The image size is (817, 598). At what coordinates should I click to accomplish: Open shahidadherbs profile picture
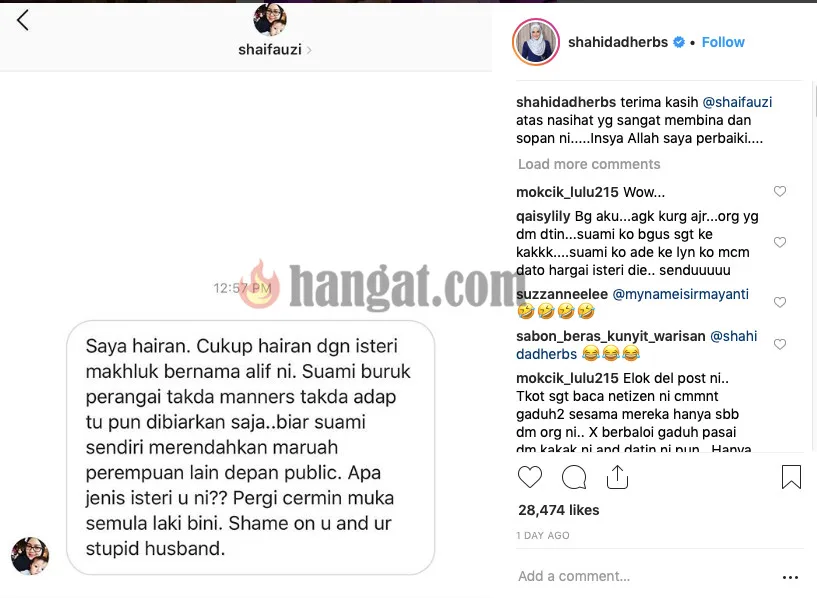536,42
